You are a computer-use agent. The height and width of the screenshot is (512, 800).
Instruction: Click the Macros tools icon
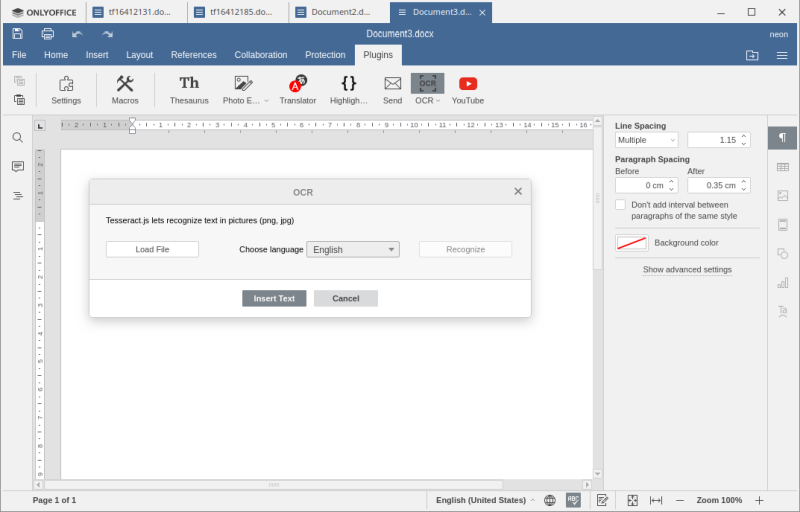pos(125,88)
